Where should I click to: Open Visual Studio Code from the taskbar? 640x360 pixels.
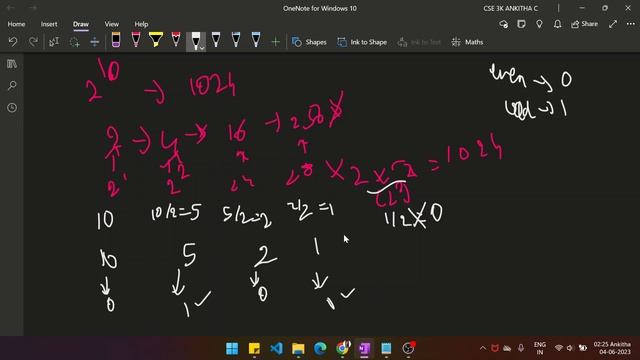[x=276, y=348]
